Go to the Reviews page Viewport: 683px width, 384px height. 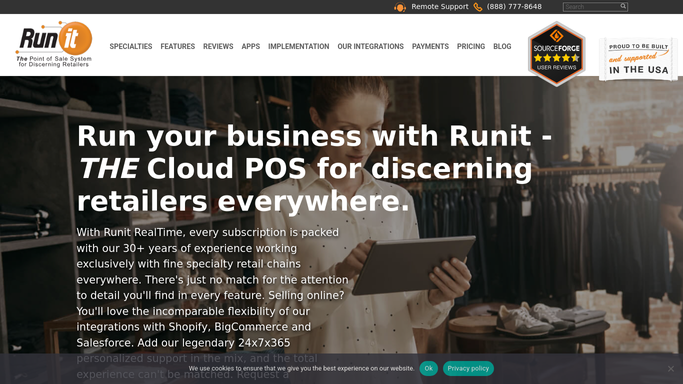coord(218,46)
